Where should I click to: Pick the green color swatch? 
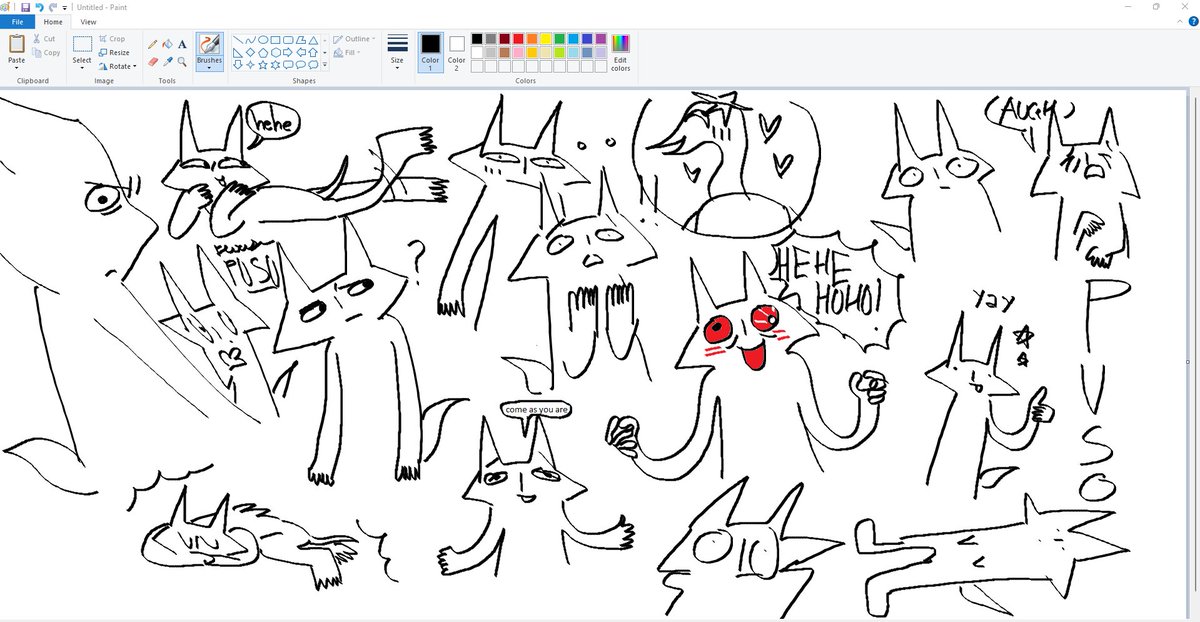point(560,39)
